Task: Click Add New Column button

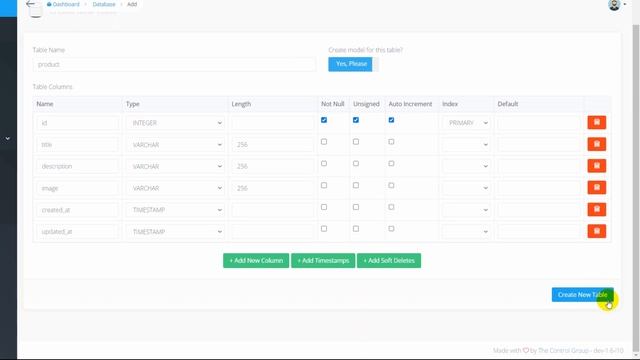Action: (x=256, y=260)
